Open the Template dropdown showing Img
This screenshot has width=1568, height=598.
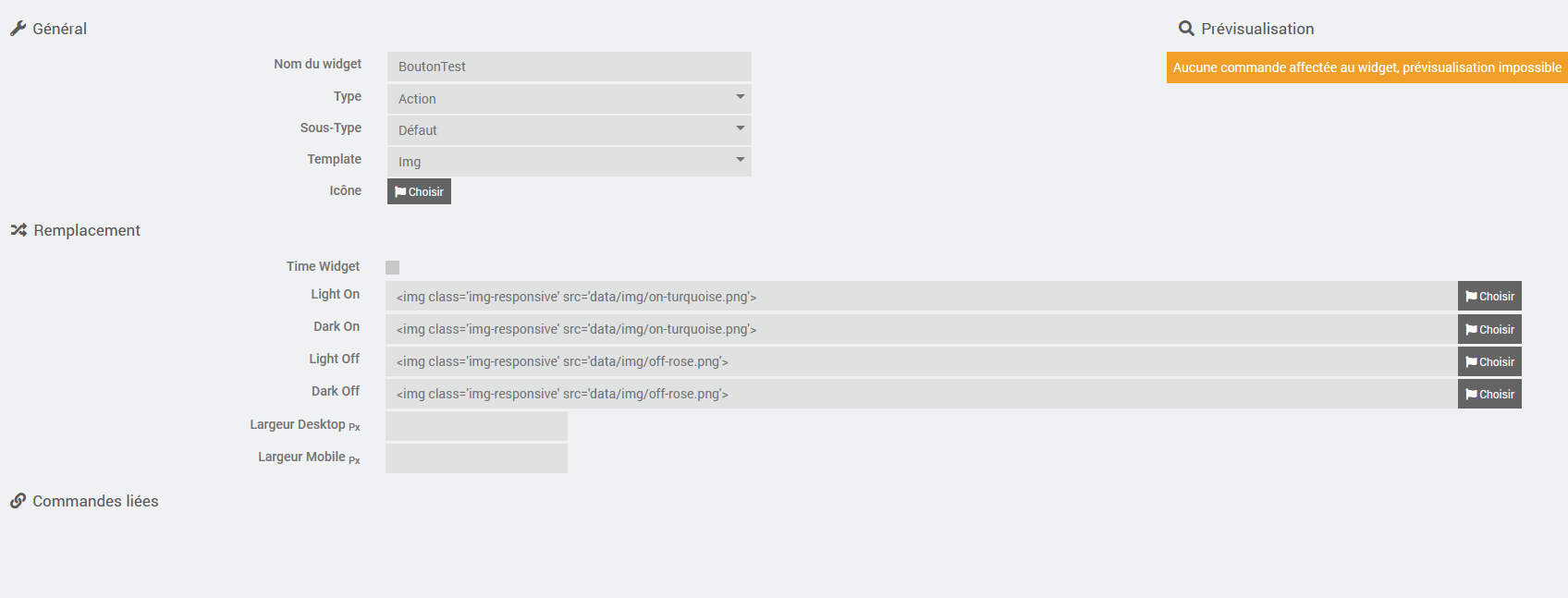[x=569, y=162]
